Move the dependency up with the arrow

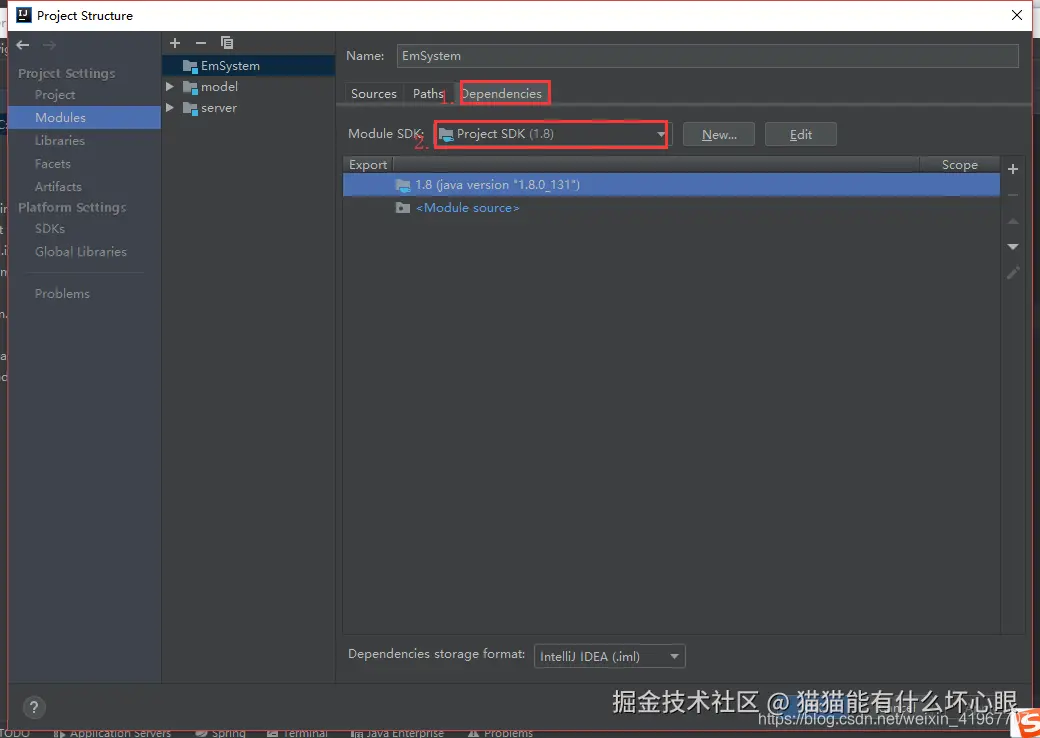[1013, 221]
